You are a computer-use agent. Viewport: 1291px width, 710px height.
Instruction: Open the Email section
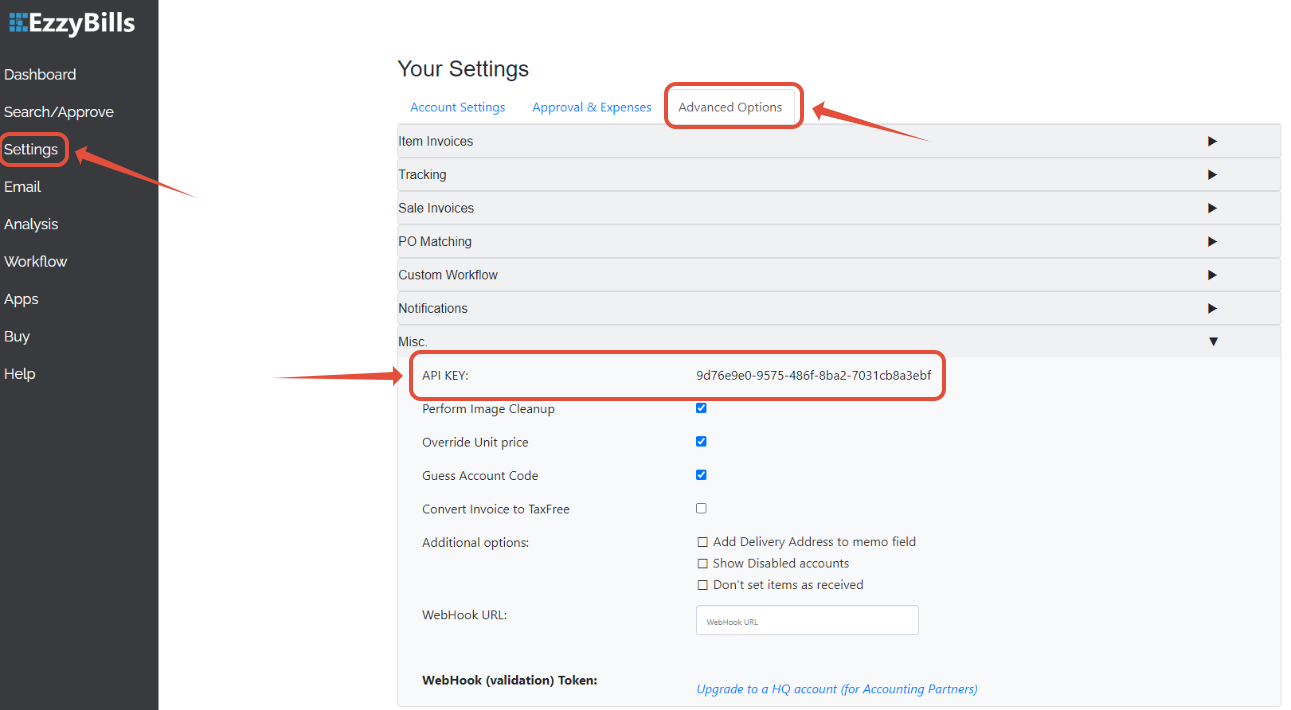(22, 186)
